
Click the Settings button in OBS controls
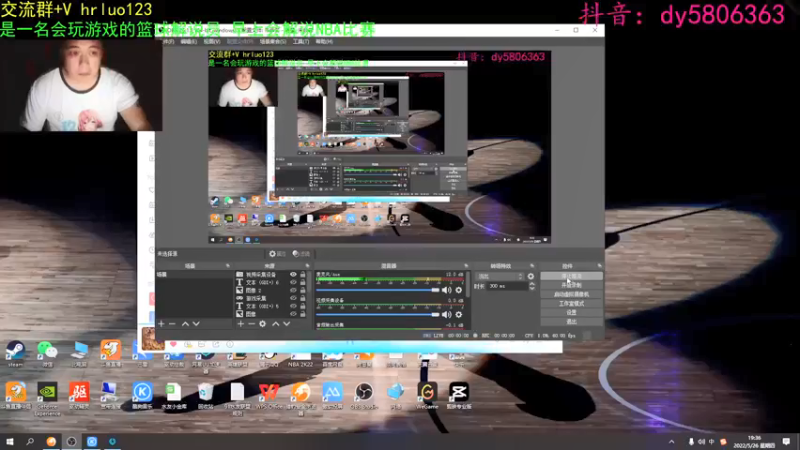pyautogui.click(x=571, y=312)
